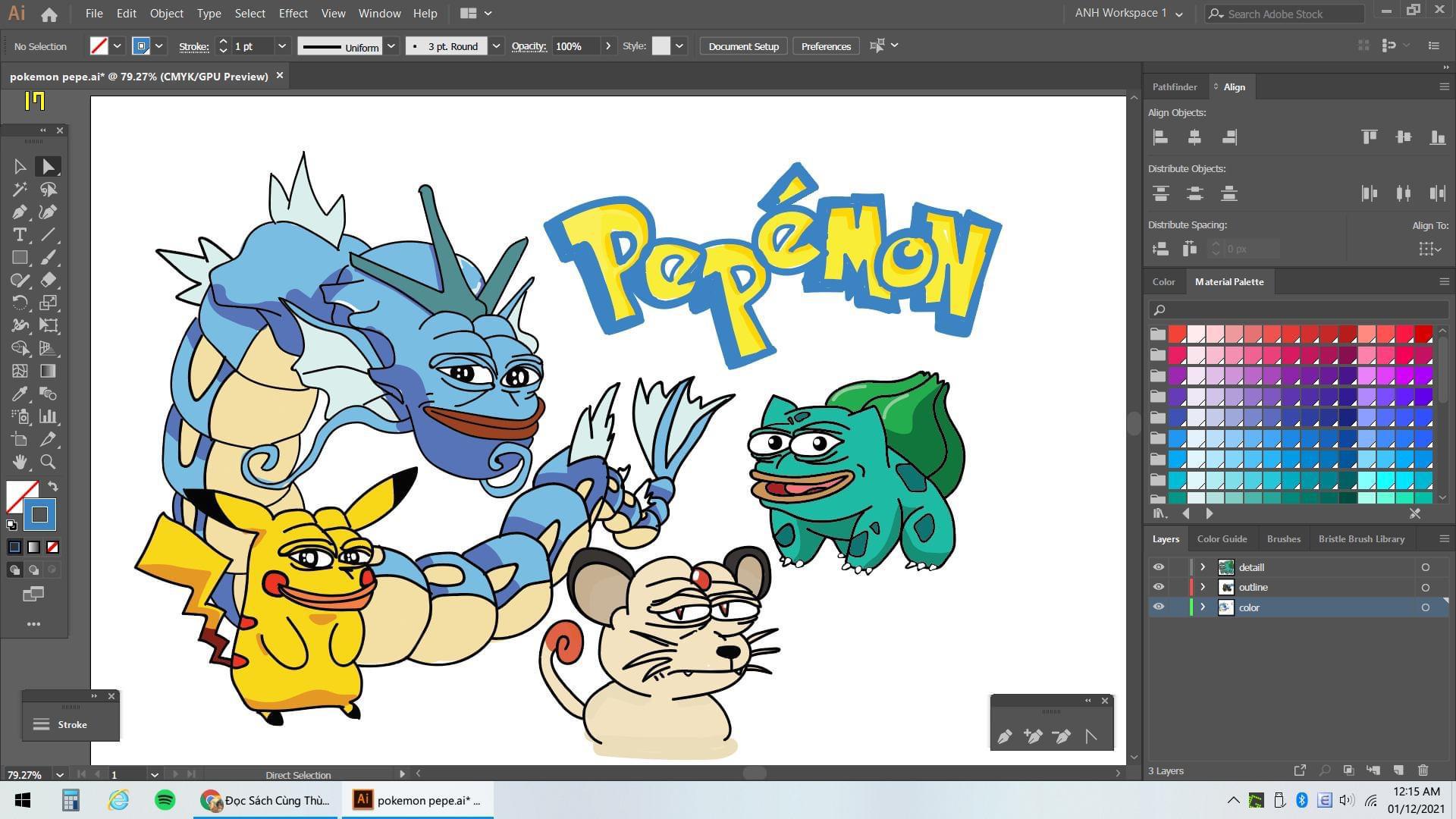Image resolution: width=1456 pixels, height=819 pixels.
Task: Open the Object menu
Action: [x=167, y=14]
